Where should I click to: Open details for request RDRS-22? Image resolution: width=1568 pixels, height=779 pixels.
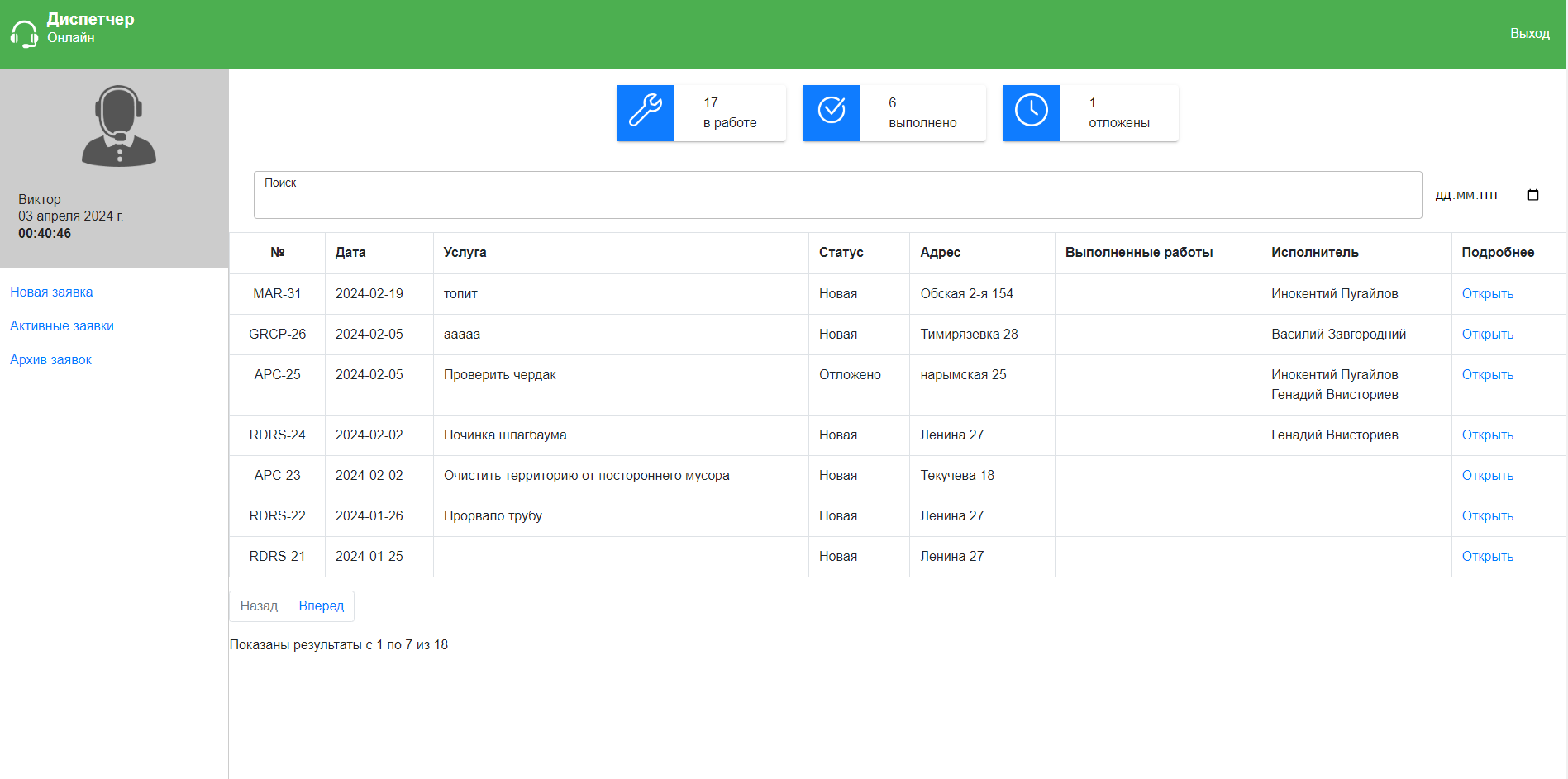[1487, 515]
